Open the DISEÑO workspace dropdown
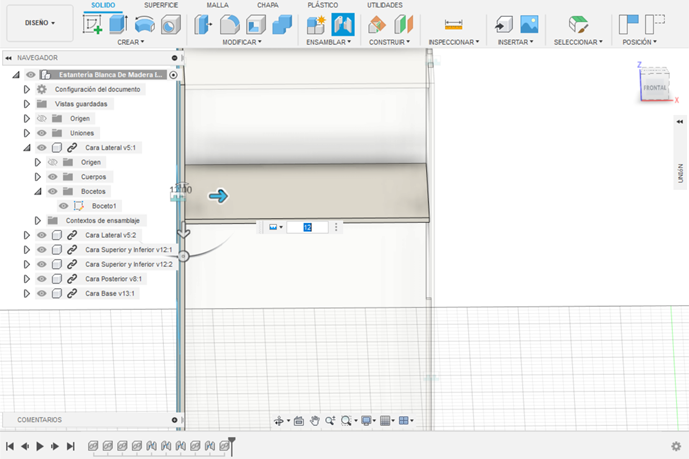689x459 pixels. pyautogui.click(x=39, y=22)
